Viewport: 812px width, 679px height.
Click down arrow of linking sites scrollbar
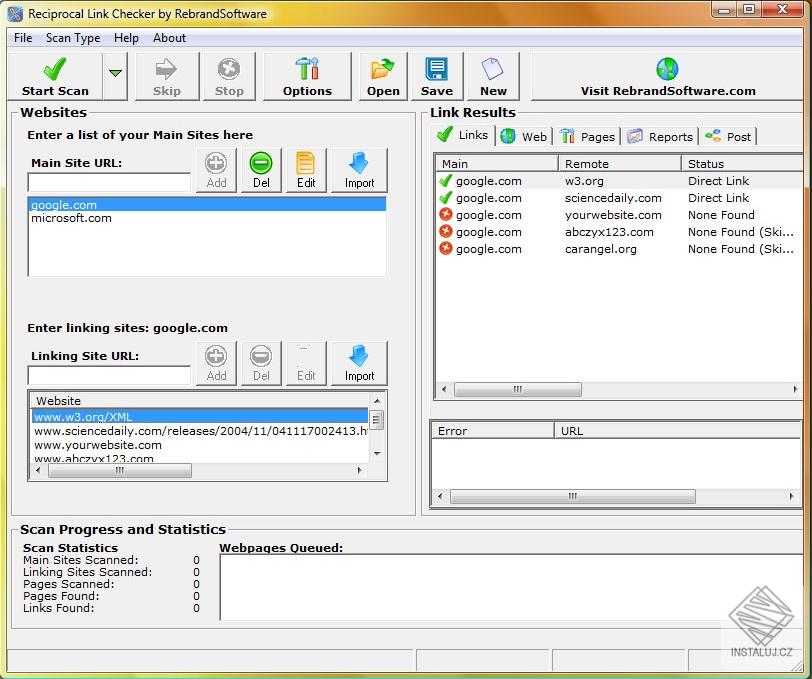point(377,453)
